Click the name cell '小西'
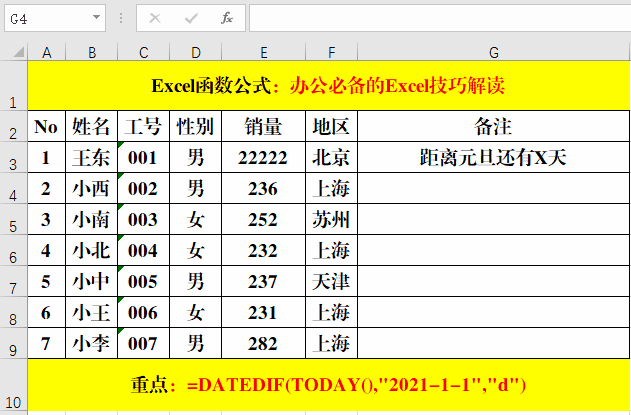 92,188
